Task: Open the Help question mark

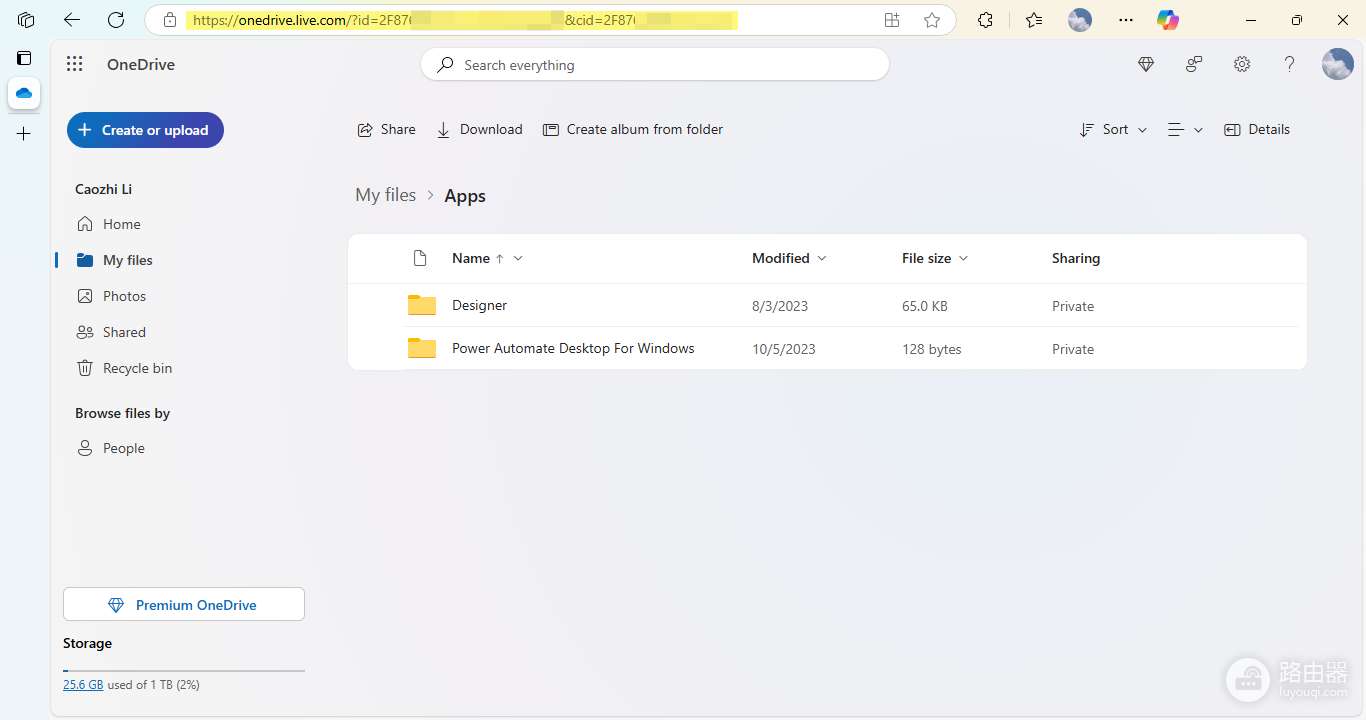Action: click(x=1290, y=64)
